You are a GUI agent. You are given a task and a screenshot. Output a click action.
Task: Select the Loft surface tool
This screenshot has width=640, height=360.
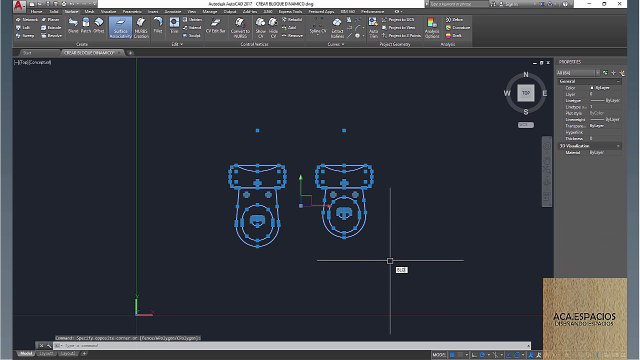tap(23, 27)
